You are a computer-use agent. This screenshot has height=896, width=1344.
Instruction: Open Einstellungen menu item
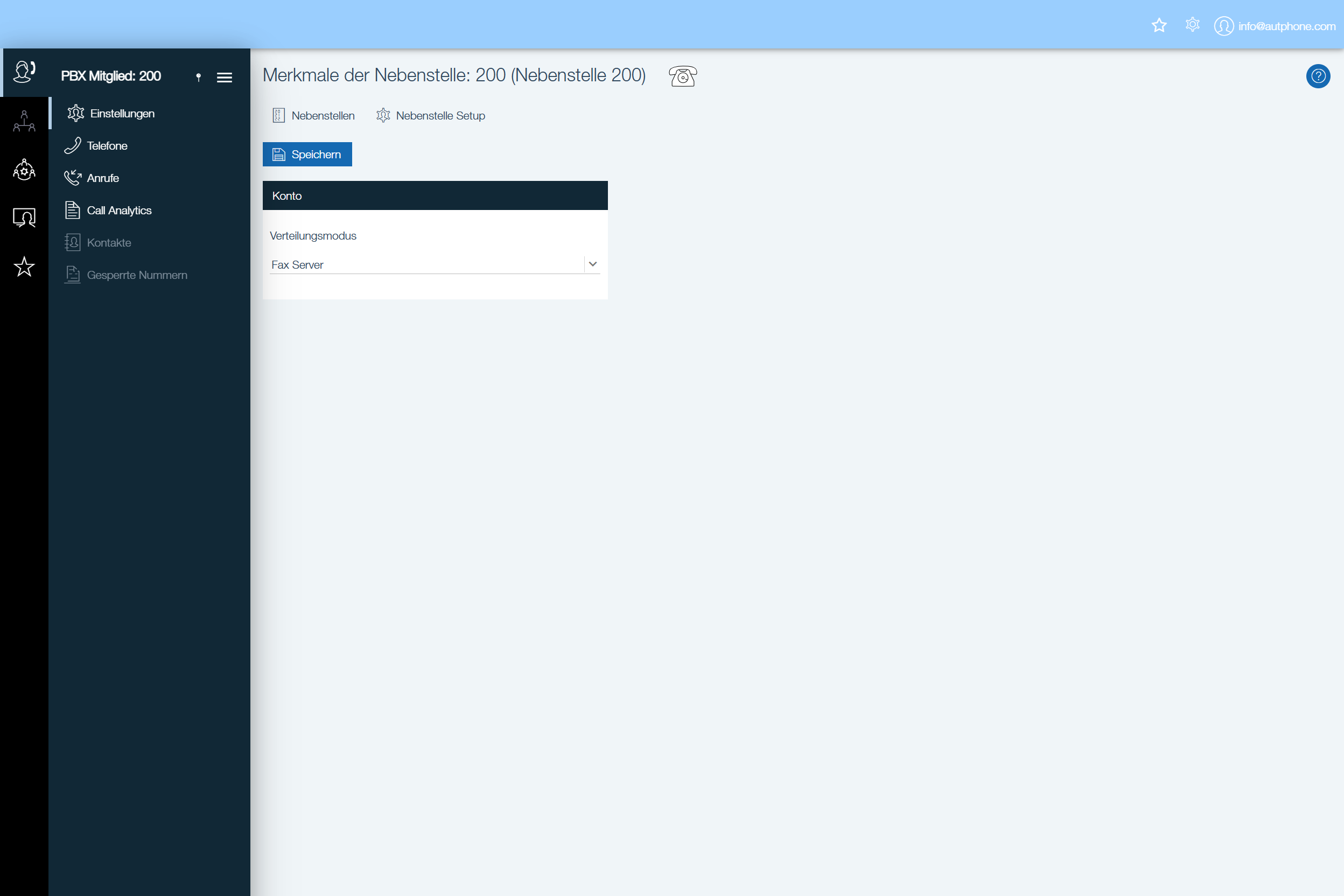click(x=122, y=113)
